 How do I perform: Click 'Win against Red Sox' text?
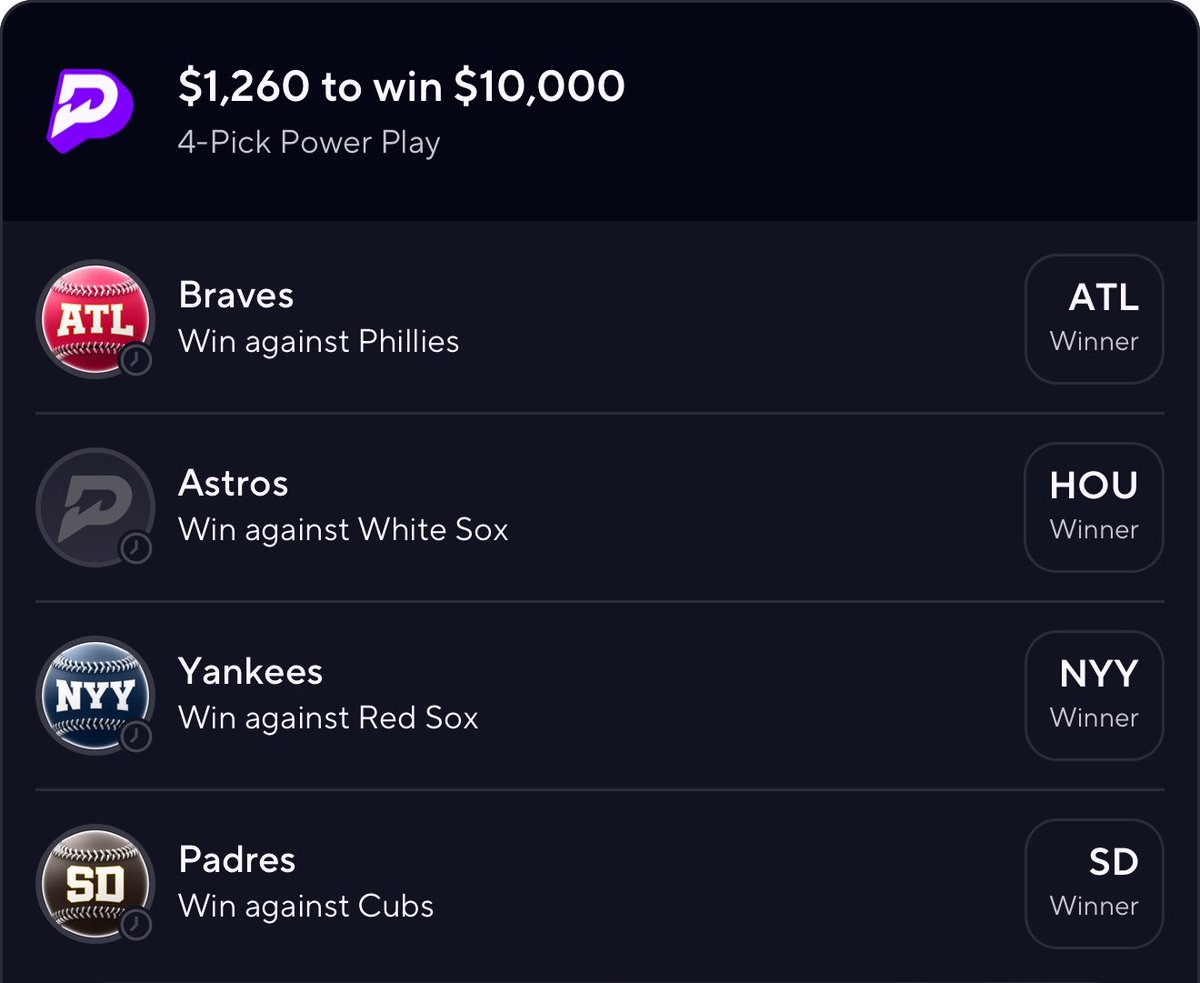328,718
